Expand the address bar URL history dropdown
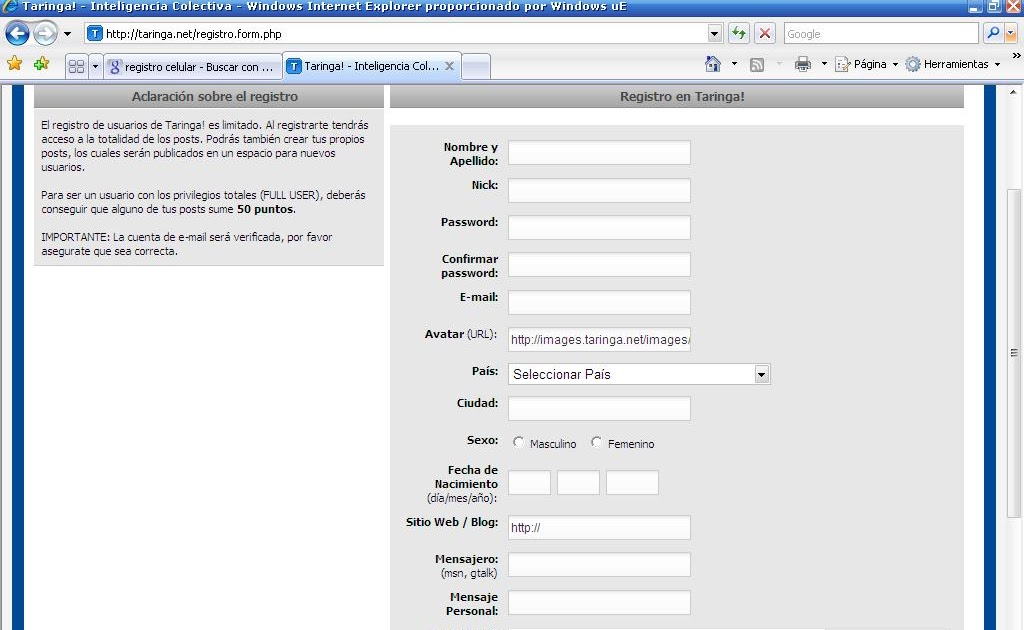 point(714,33)
